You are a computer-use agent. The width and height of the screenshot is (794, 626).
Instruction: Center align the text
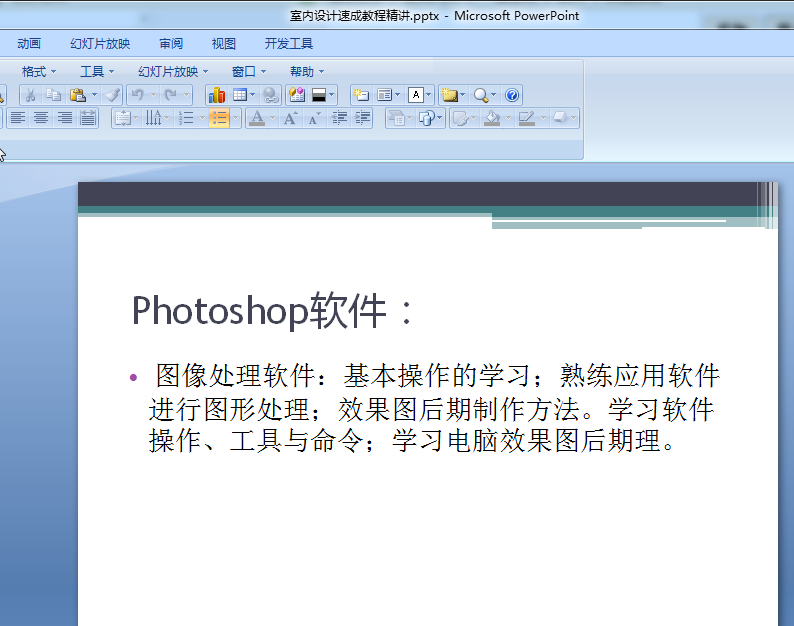coord(41,118)
